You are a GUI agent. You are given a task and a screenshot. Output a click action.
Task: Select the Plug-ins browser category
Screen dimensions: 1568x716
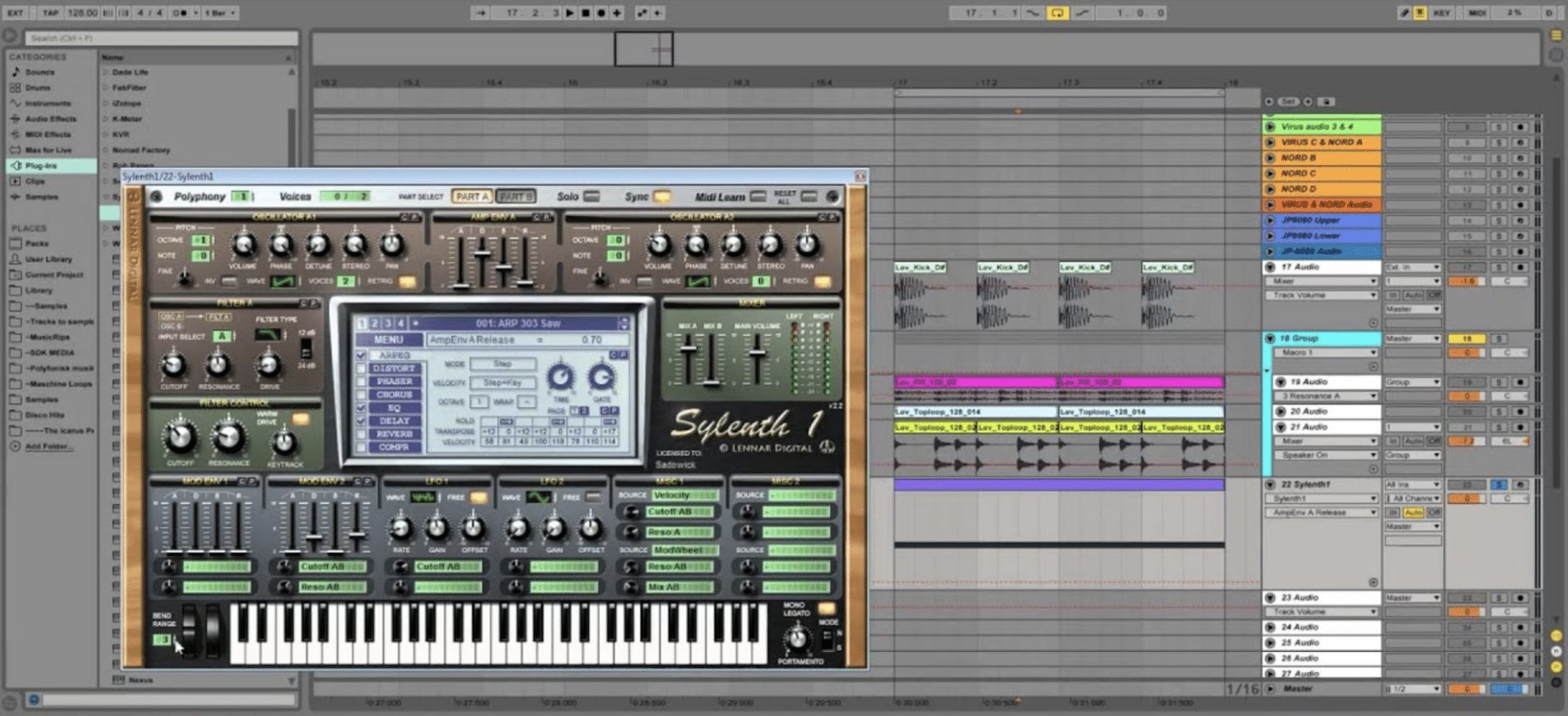click(51, 166)
